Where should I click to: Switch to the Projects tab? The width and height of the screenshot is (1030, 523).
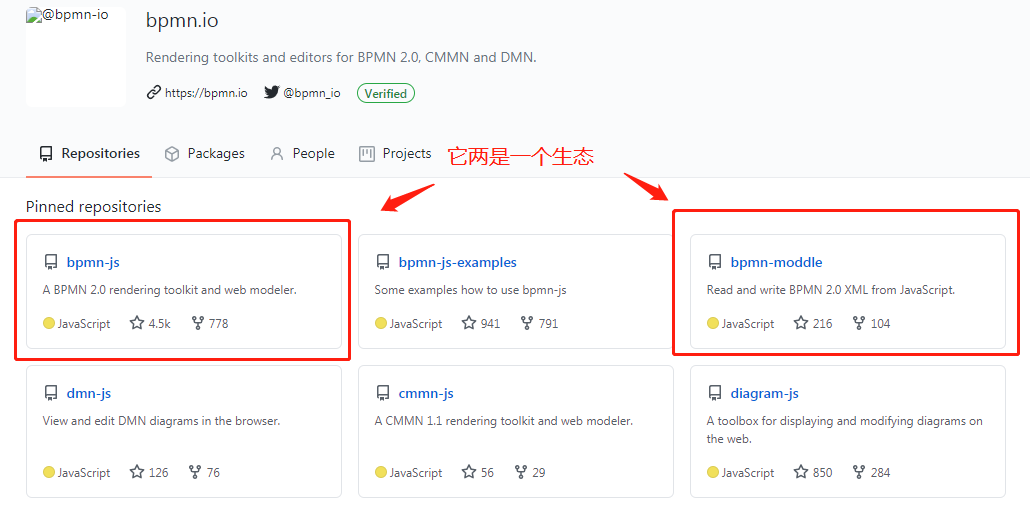point(395,154)
